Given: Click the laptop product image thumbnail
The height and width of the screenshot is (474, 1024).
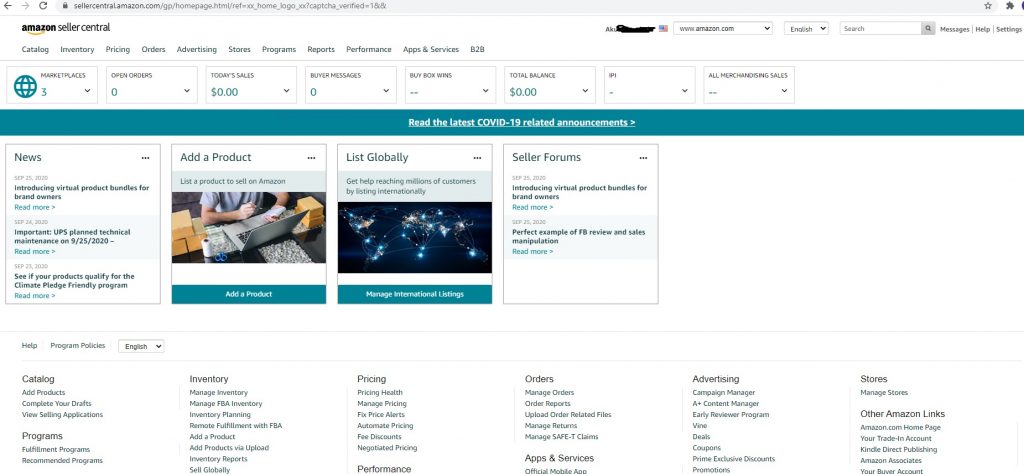Looking at the screenshot, I should (x=249, y=227).
